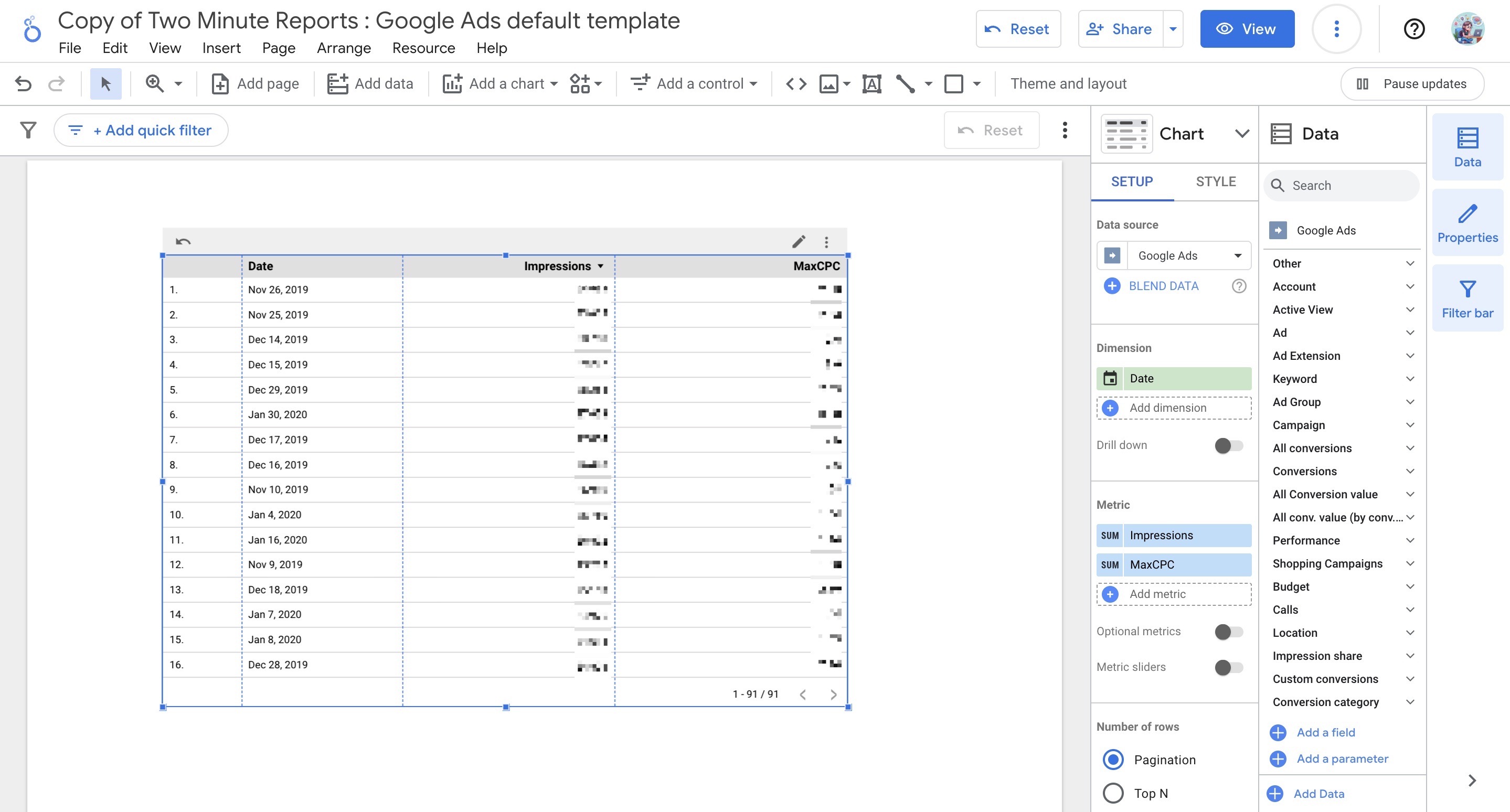Click the BLEND DATA link
Screen dimensions: 1510x812
[x=1163, y=286]
